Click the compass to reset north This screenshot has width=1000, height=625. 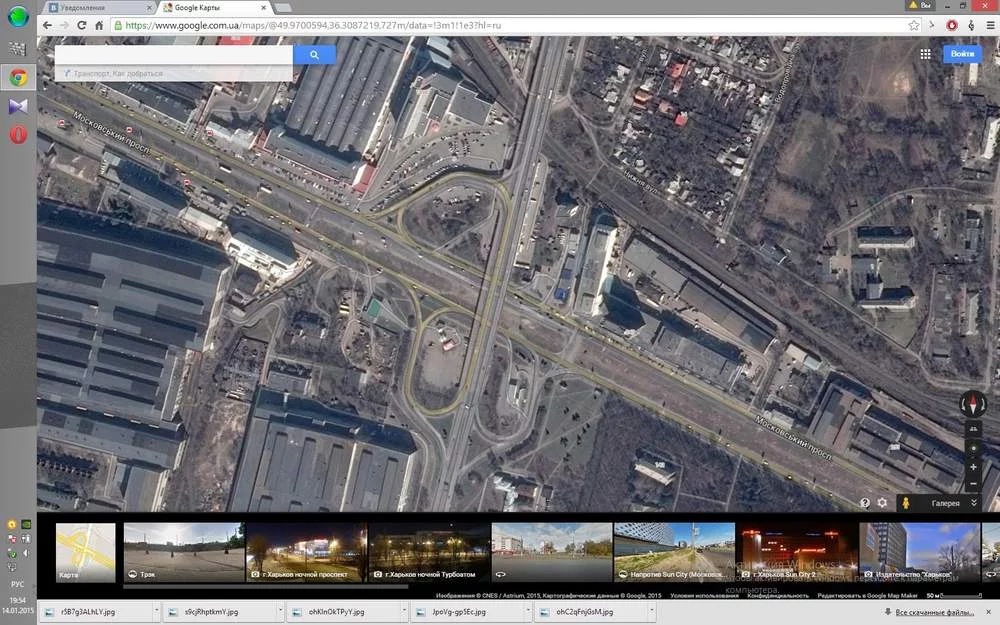click(x=973, y=404)
